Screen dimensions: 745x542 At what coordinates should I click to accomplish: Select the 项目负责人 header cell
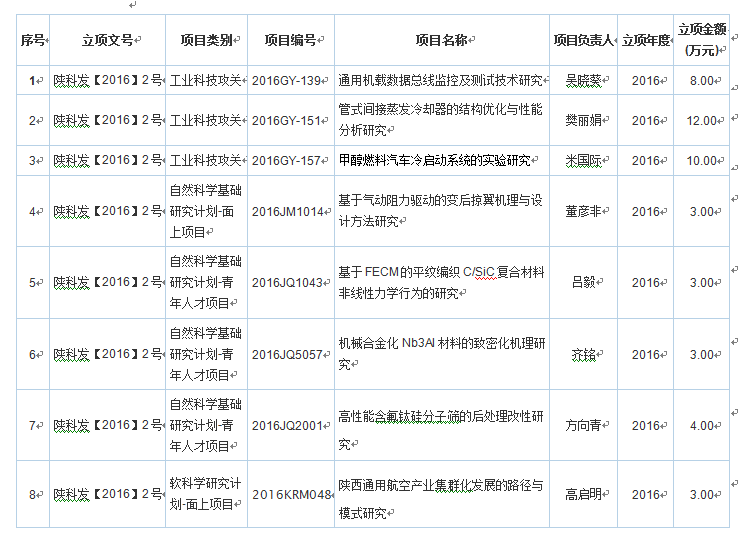(582, 40)
